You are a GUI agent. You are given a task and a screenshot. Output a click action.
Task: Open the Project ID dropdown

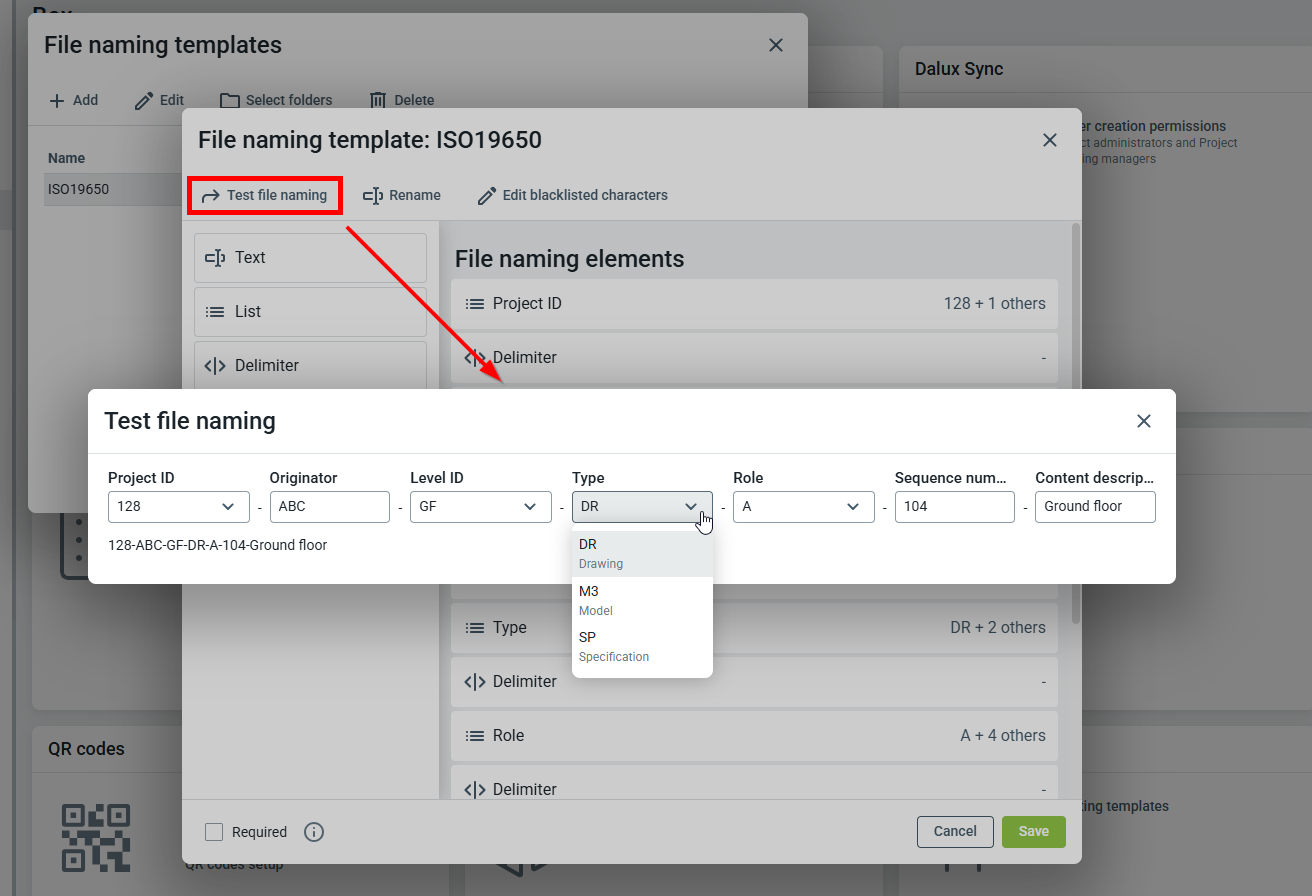tap(179, 507)
